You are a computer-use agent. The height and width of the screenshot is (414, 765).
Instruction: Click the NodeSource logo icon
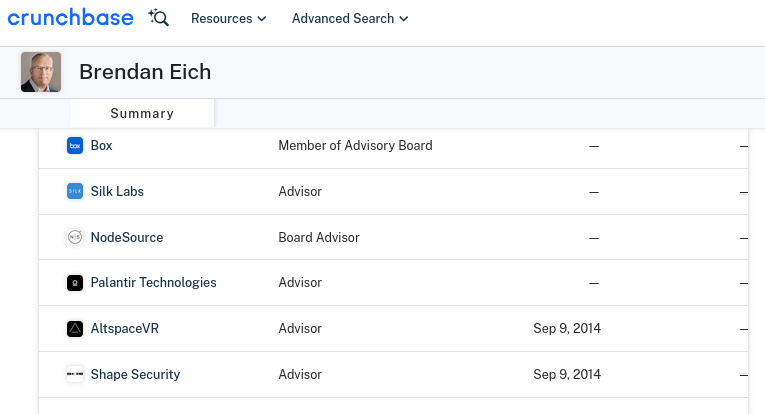click(x=75, y=237)
